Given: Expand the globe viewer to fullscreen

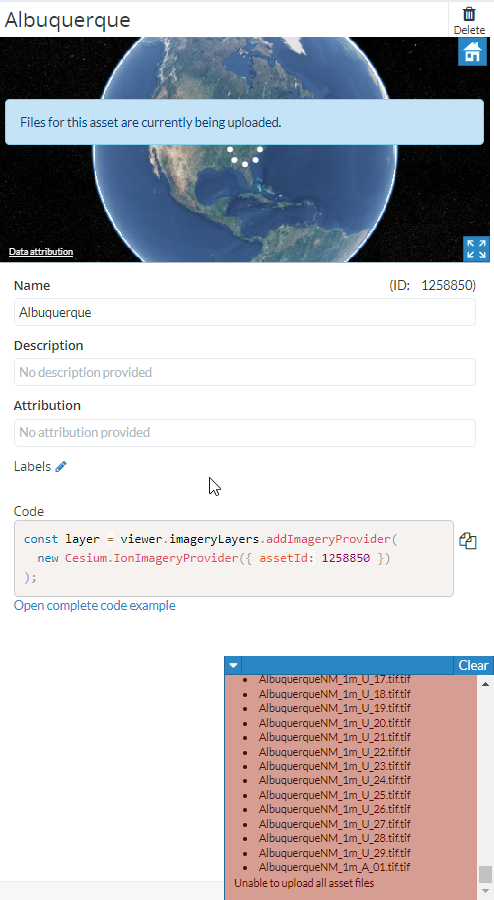Looking at the screenshot, I should (476, 249).
